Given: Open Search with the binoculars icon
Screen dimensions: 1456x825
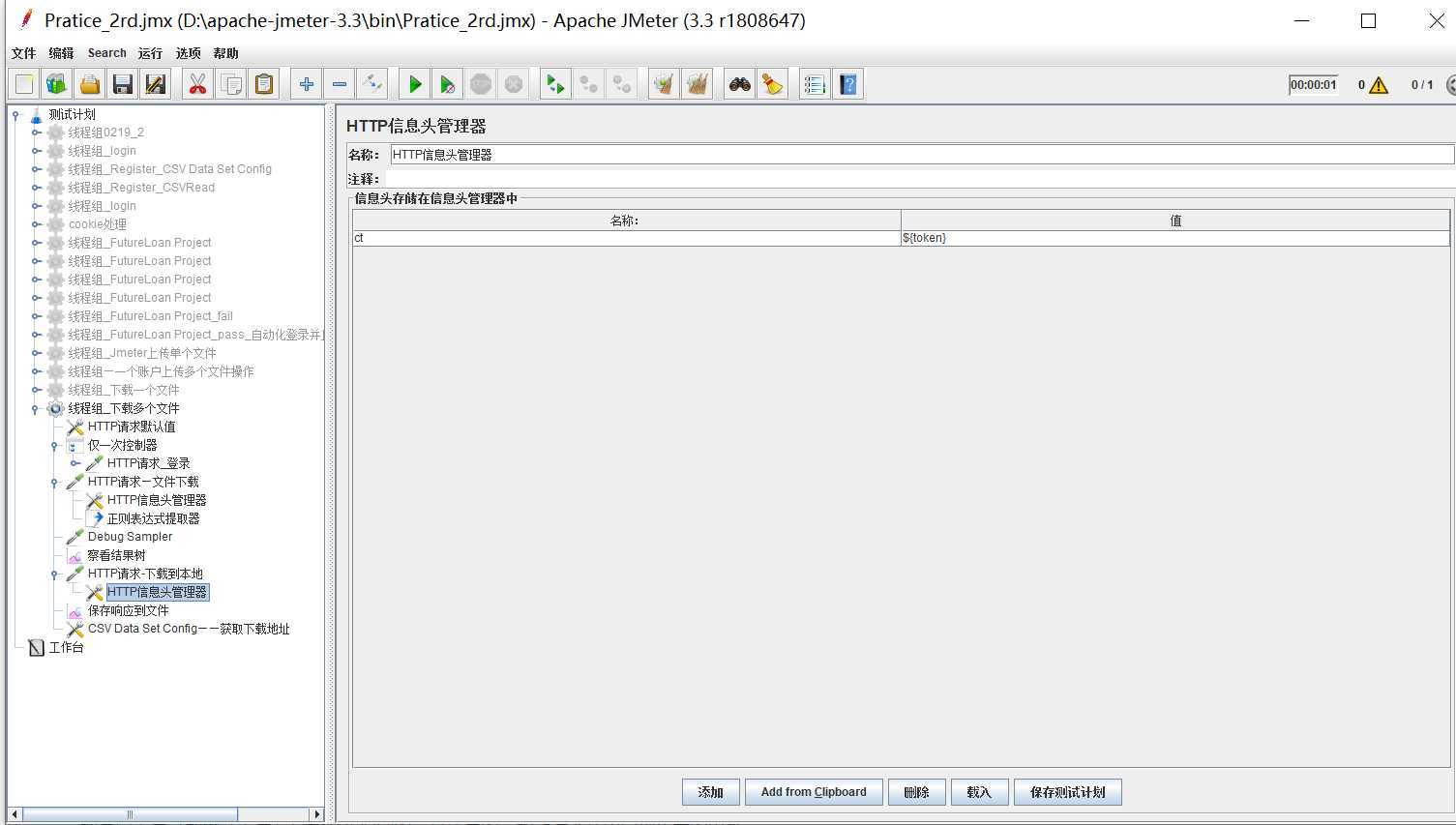Looking at the screenshot, I should pos(740,85).
